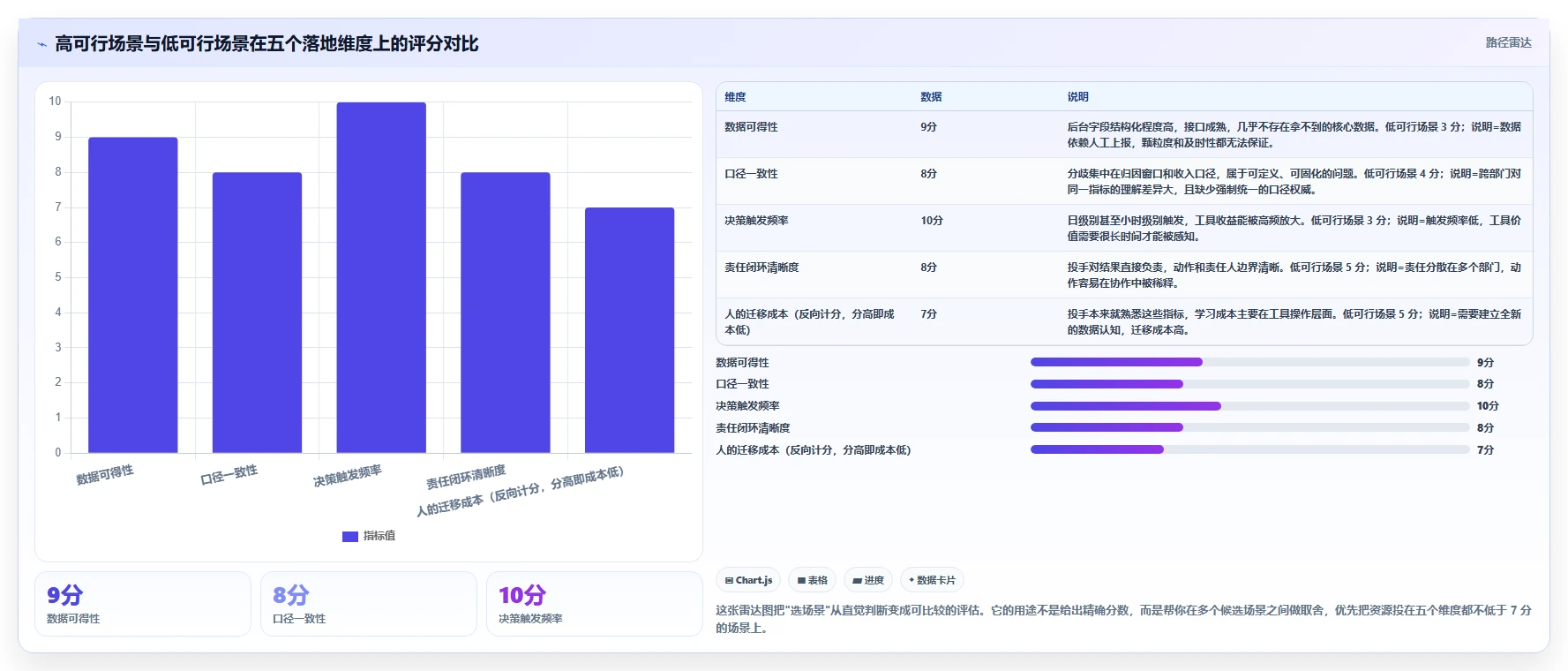Click the 口径一致性 label beside the progress bars
The width and height of the screenshot is (1568, 671).
pos(742,384)
